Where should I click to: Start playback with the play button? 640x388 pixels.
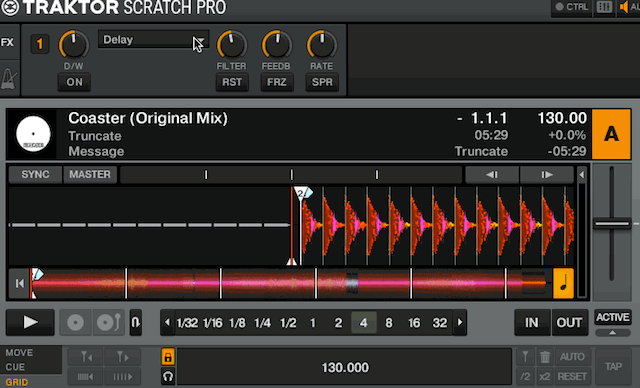[30, 322]
